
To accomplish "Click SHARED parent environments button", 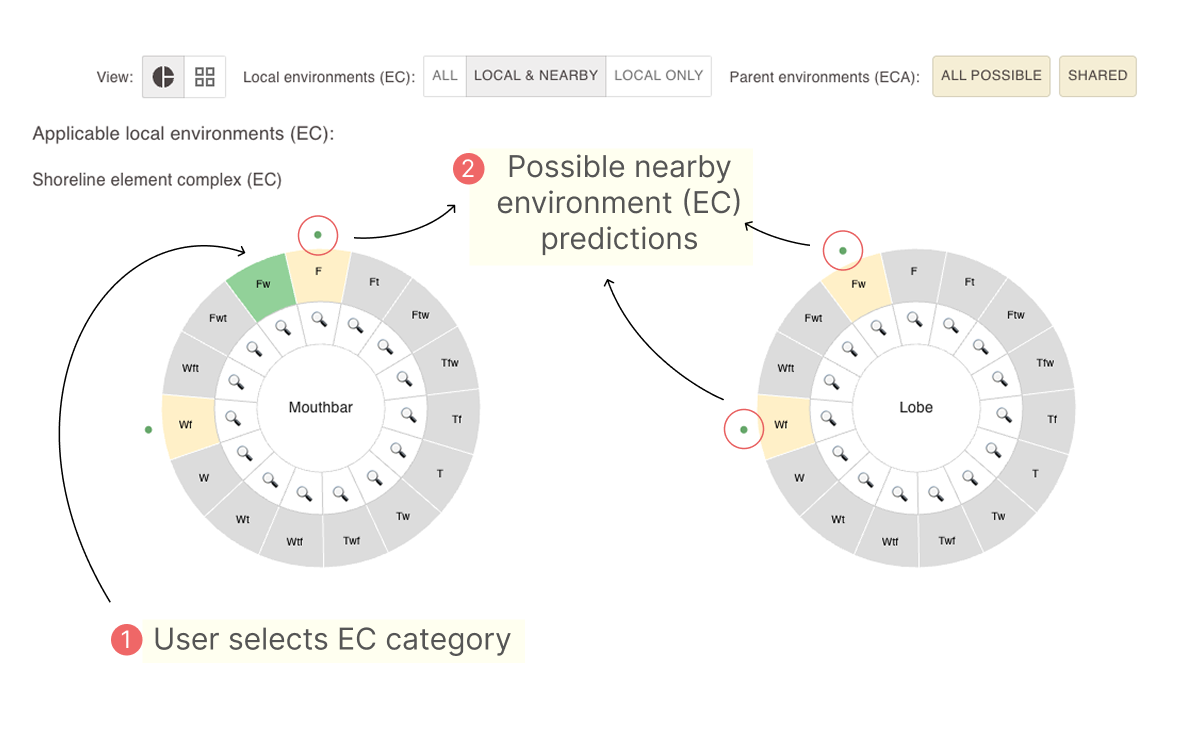I will (x=1097, y=76).
